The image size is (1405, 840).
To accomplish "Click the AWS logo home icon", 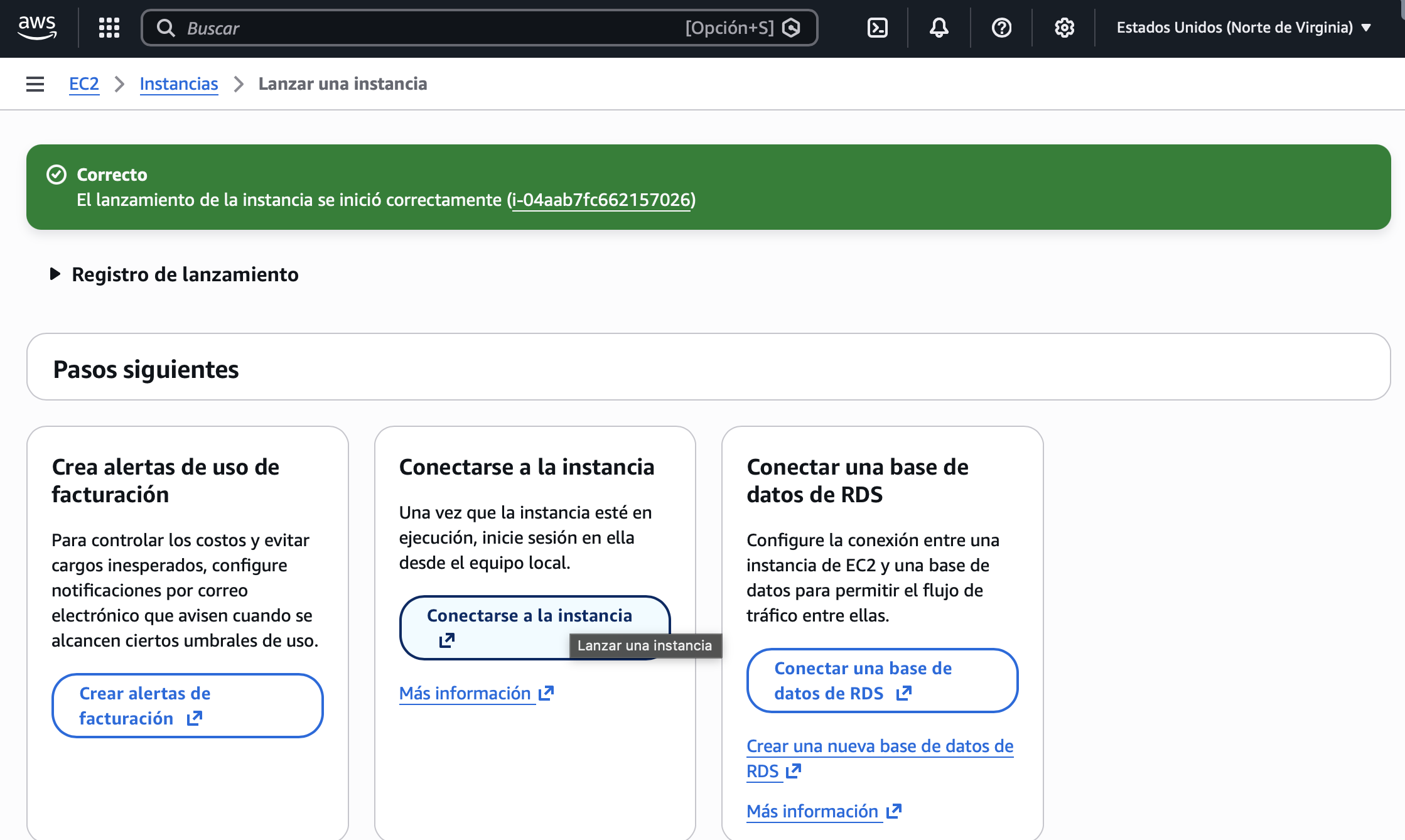I will (37, 28).
